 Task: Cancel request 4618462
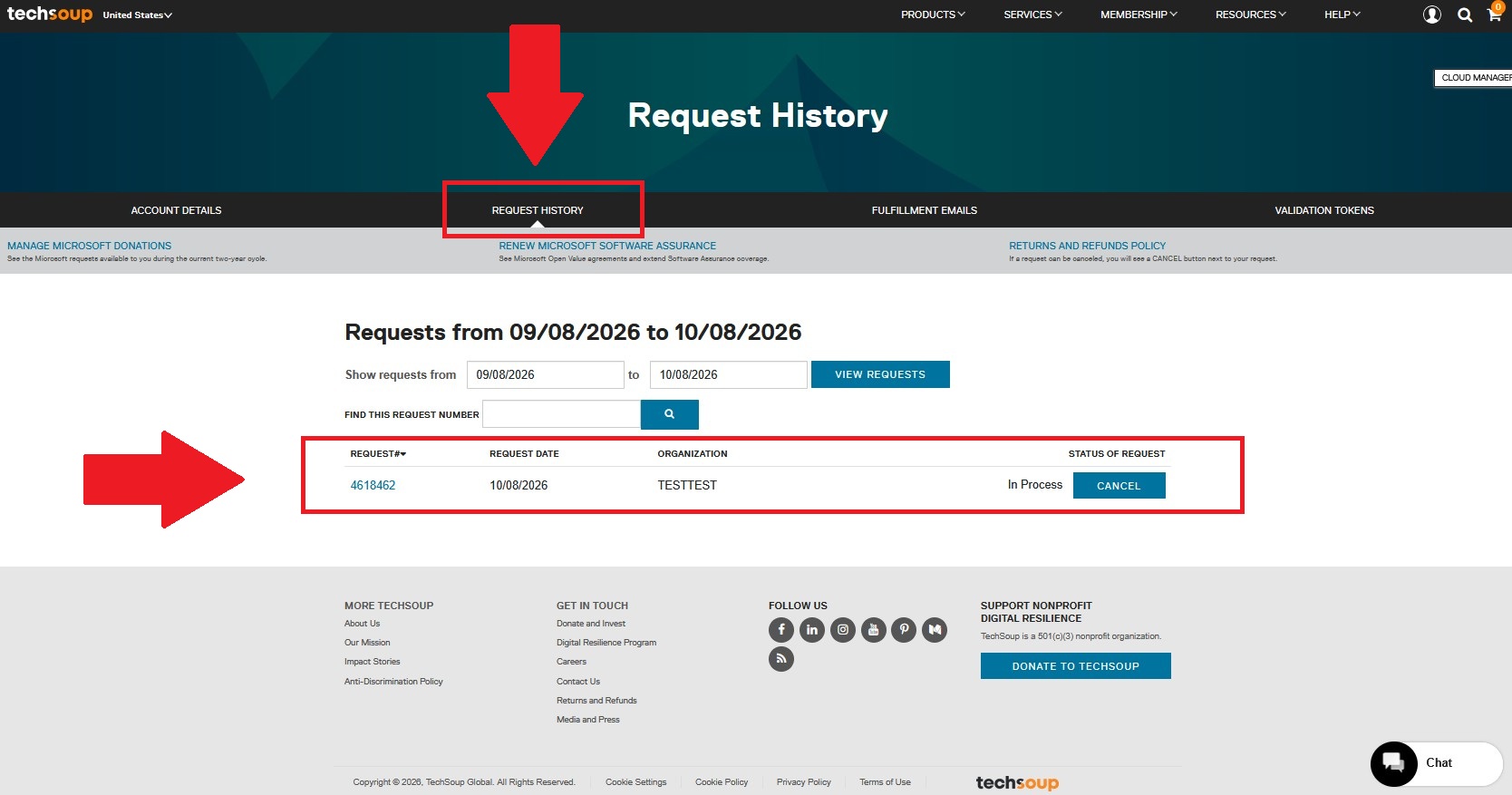click(x=1119, y=486)
